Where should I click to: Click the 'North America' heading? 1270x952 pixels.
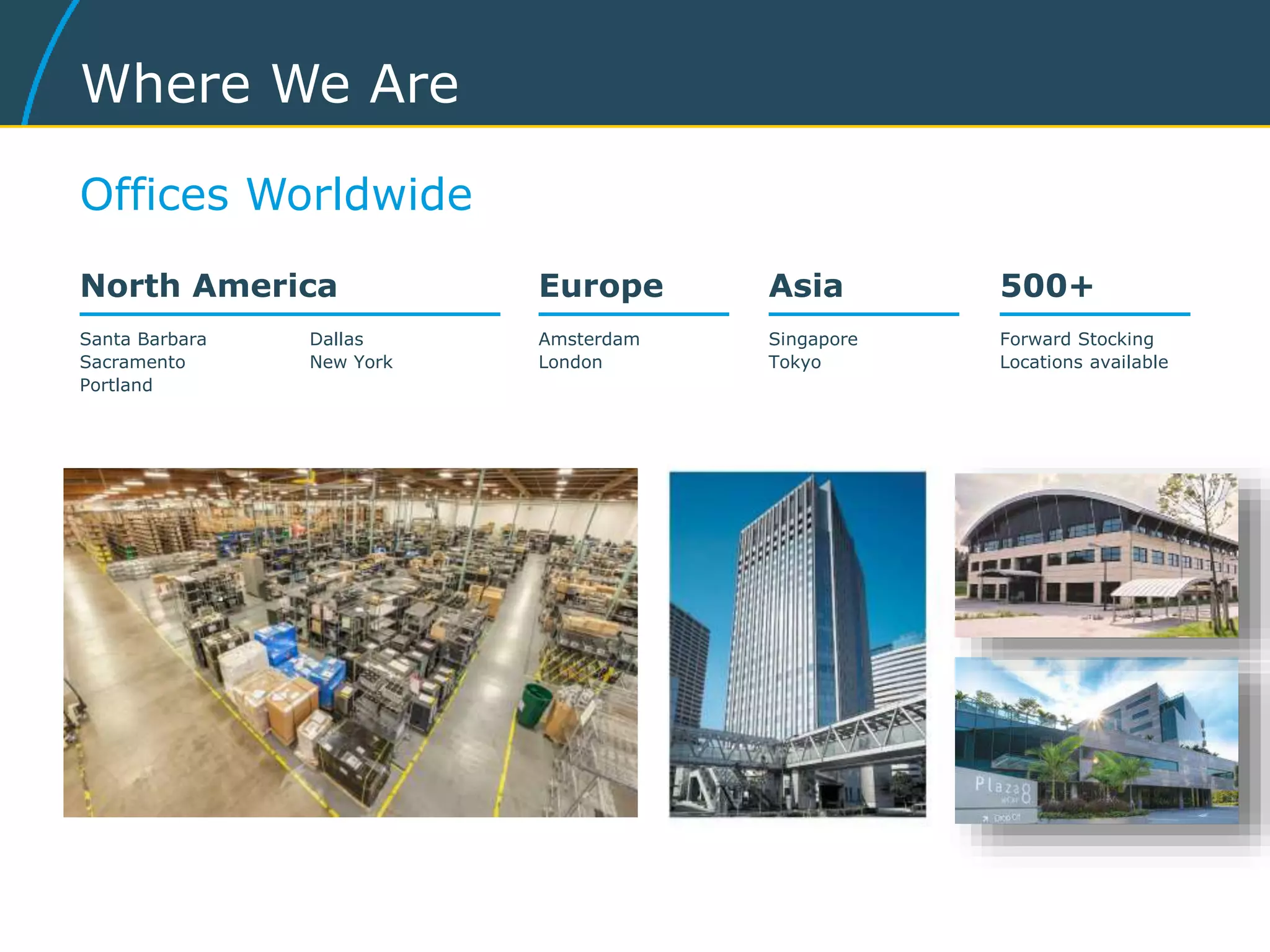click(x=208, y=286)
